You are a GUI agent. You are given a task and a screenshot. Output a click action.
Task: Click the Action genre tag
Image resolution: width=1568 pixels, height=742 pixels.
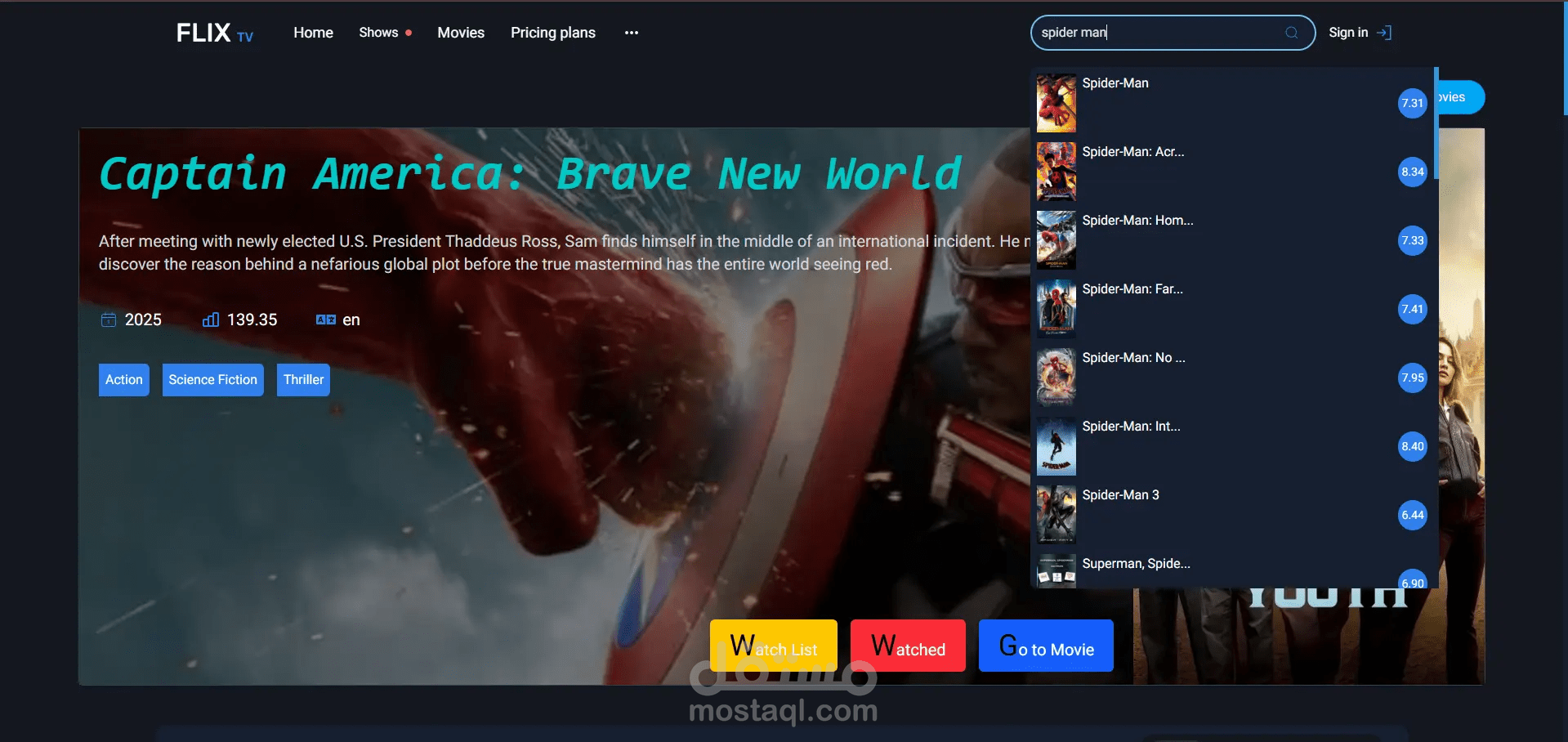(x=124, y=380)
